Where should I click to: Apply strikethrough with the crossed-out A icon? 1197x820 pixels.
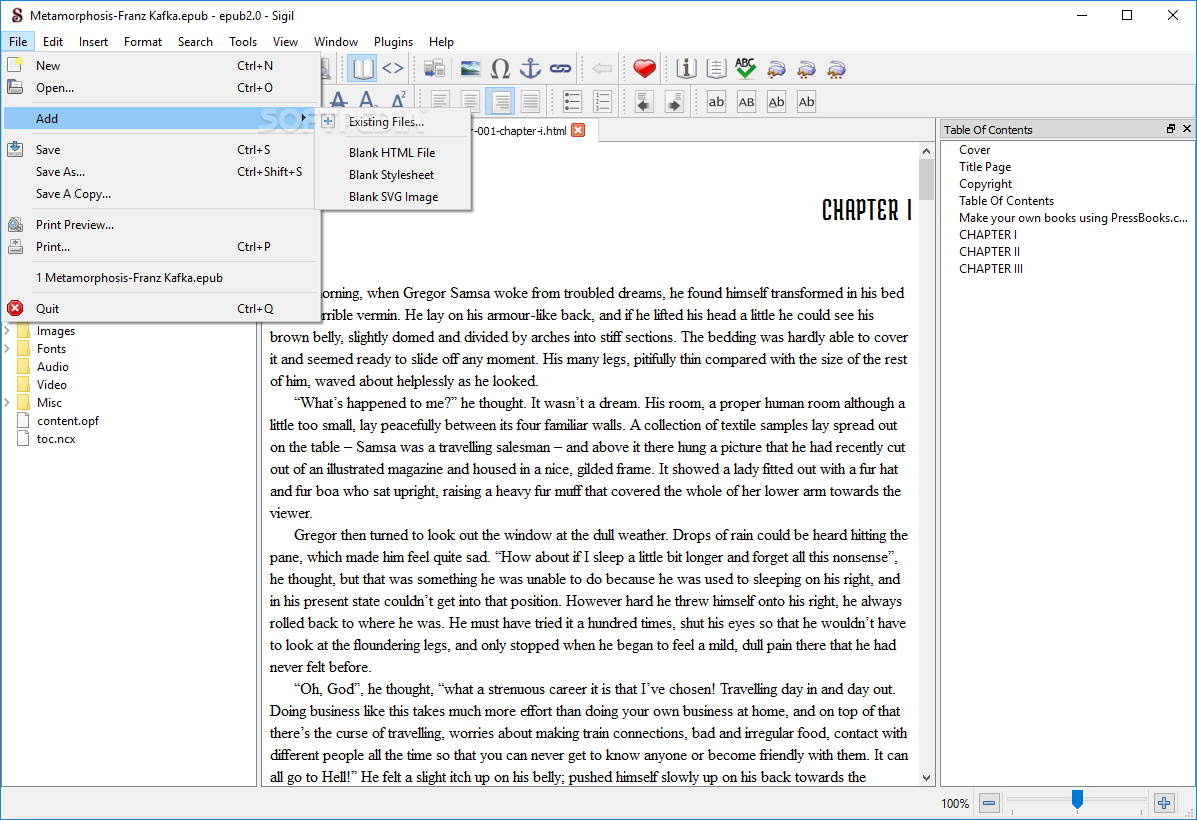point(338,100)
